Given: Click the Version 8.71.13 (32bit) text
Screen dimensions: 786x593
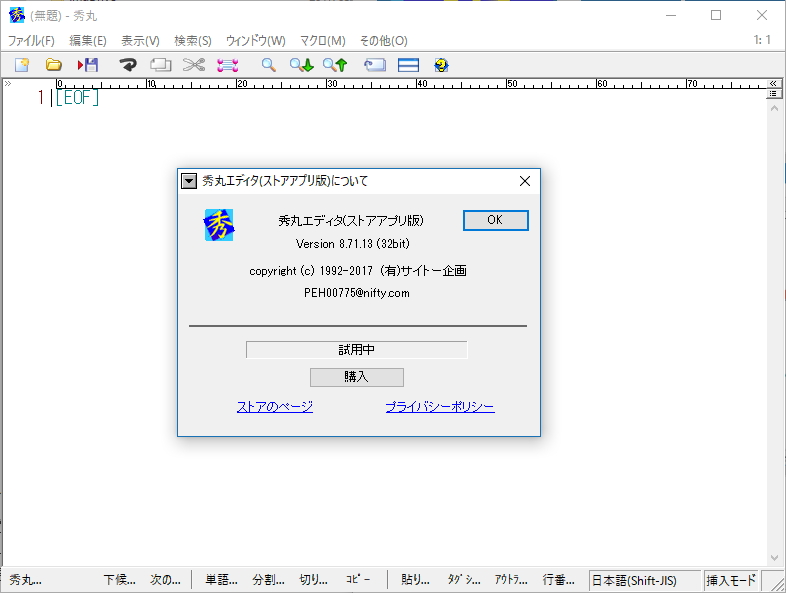Looking at the screenshot, I should (x=353, y=244).
